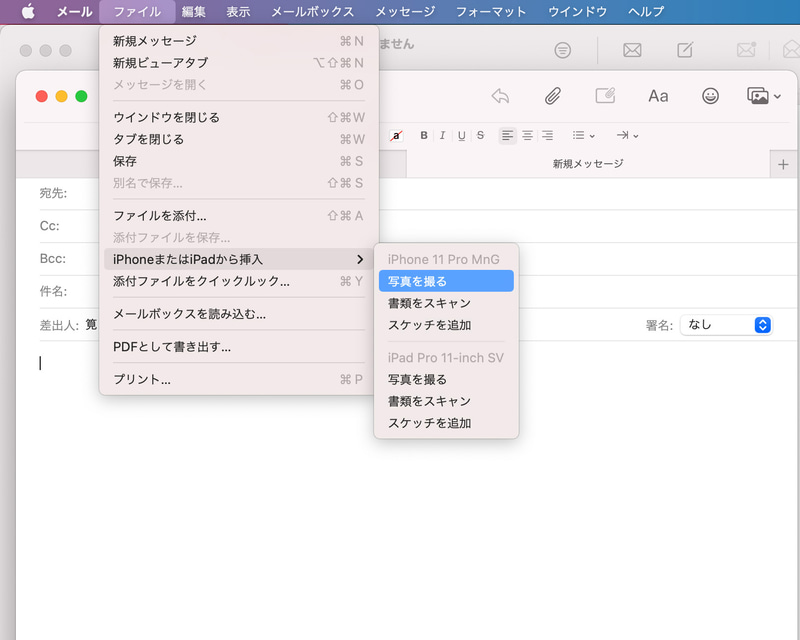Click the red close button of compose window
This screenshot has height=640, width=800.
(42, 96)
